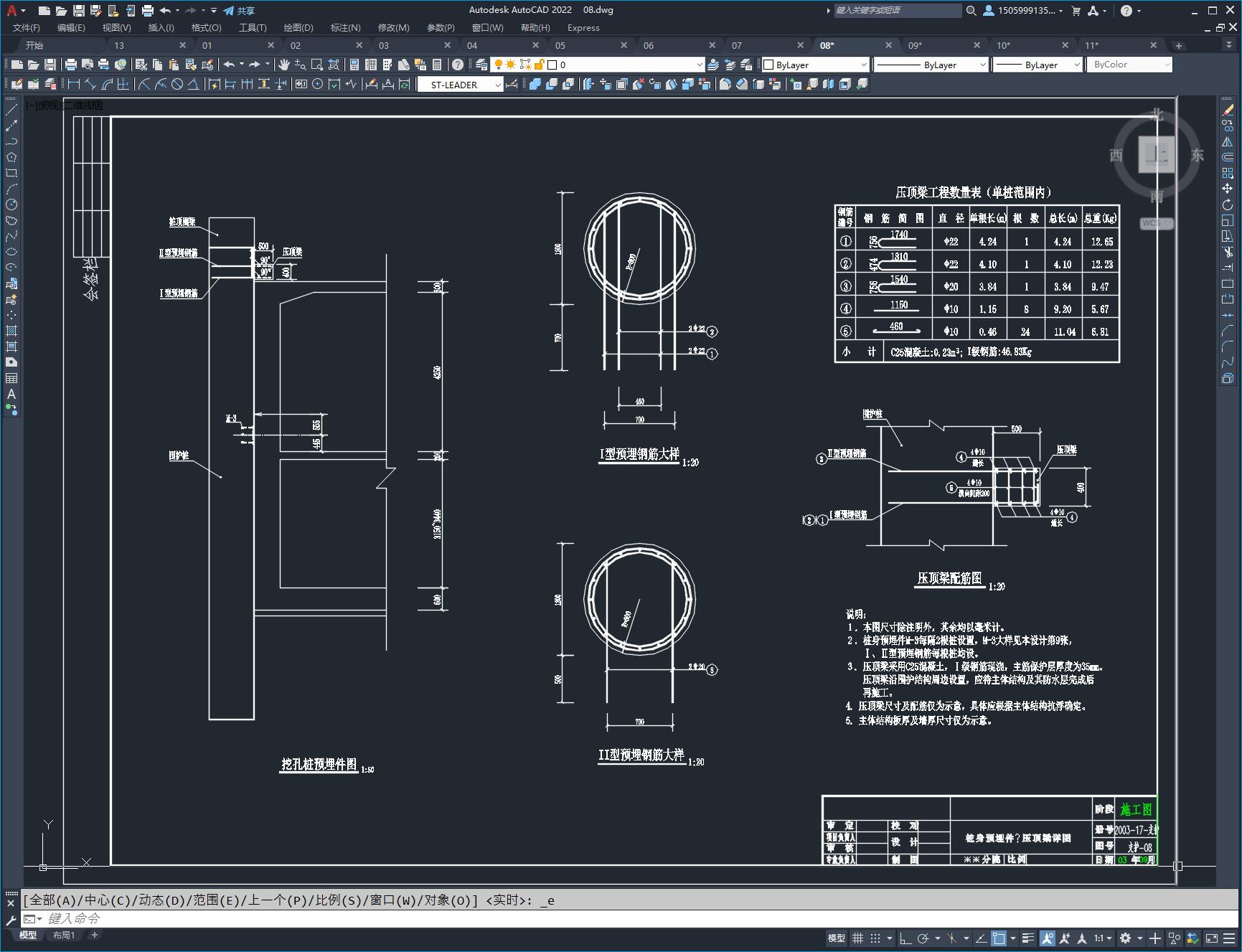Open the lineweight ByLayer dropdown
The height and width of the screenshot is (952, 1242).
pyautogui.click(x=1037, y=65)
